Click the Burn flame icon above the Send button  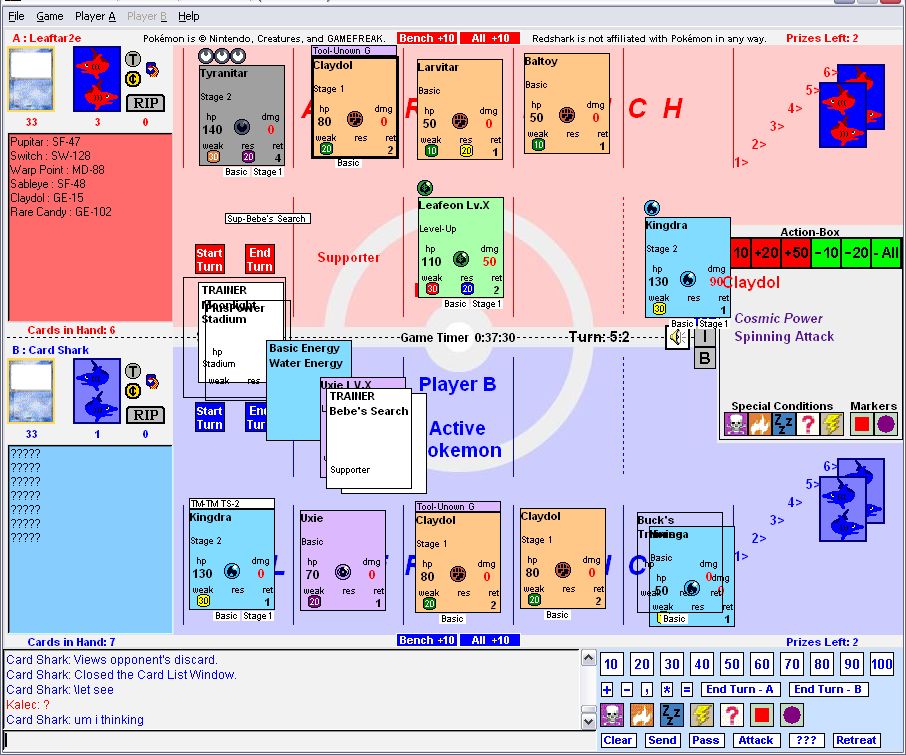[x=641, y=715]
